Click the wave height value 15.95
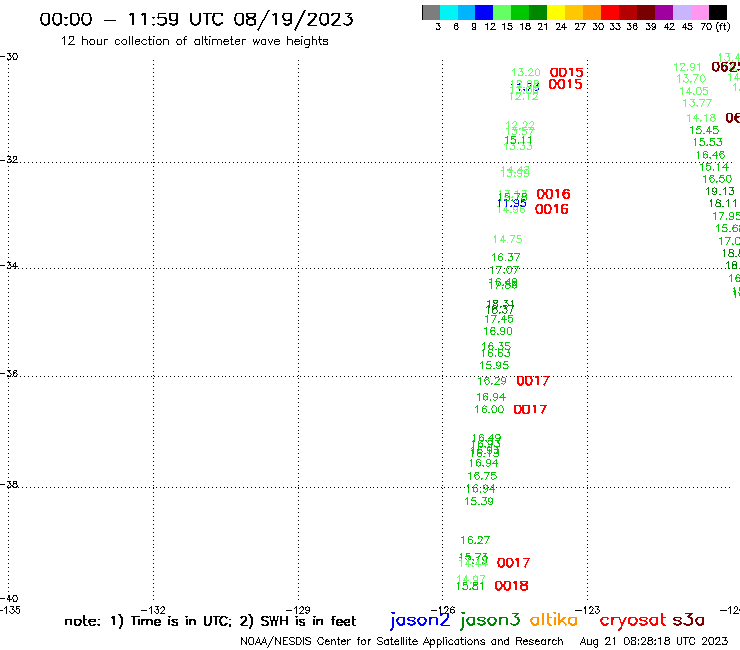The width and height of the screenshot is (740, 650). [x=494, y=365]
